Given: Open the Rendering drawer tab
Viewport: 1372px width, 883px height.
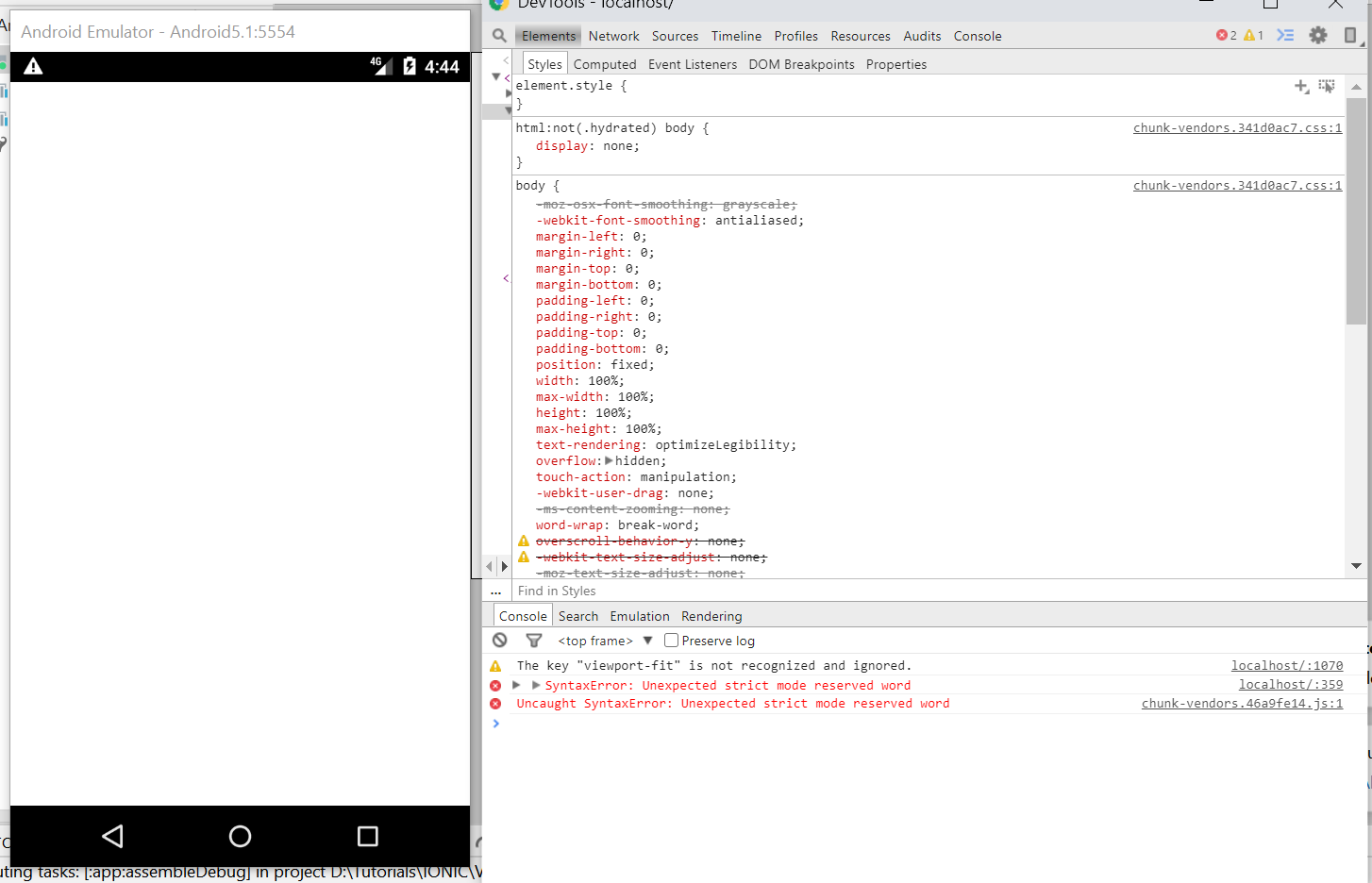Looking at the screenshot, I should (x=711, y=616).
